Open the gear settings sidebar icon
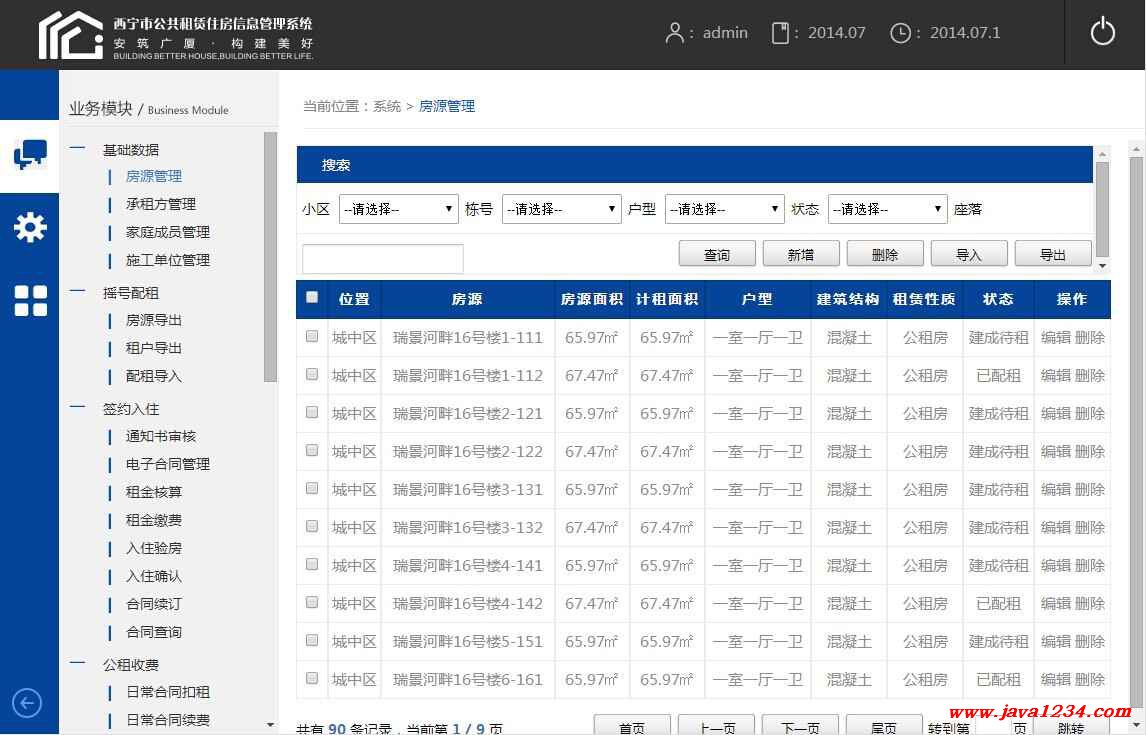Image resolution: width=1146 pixels, height=735 pixels. tap(30, 227)
